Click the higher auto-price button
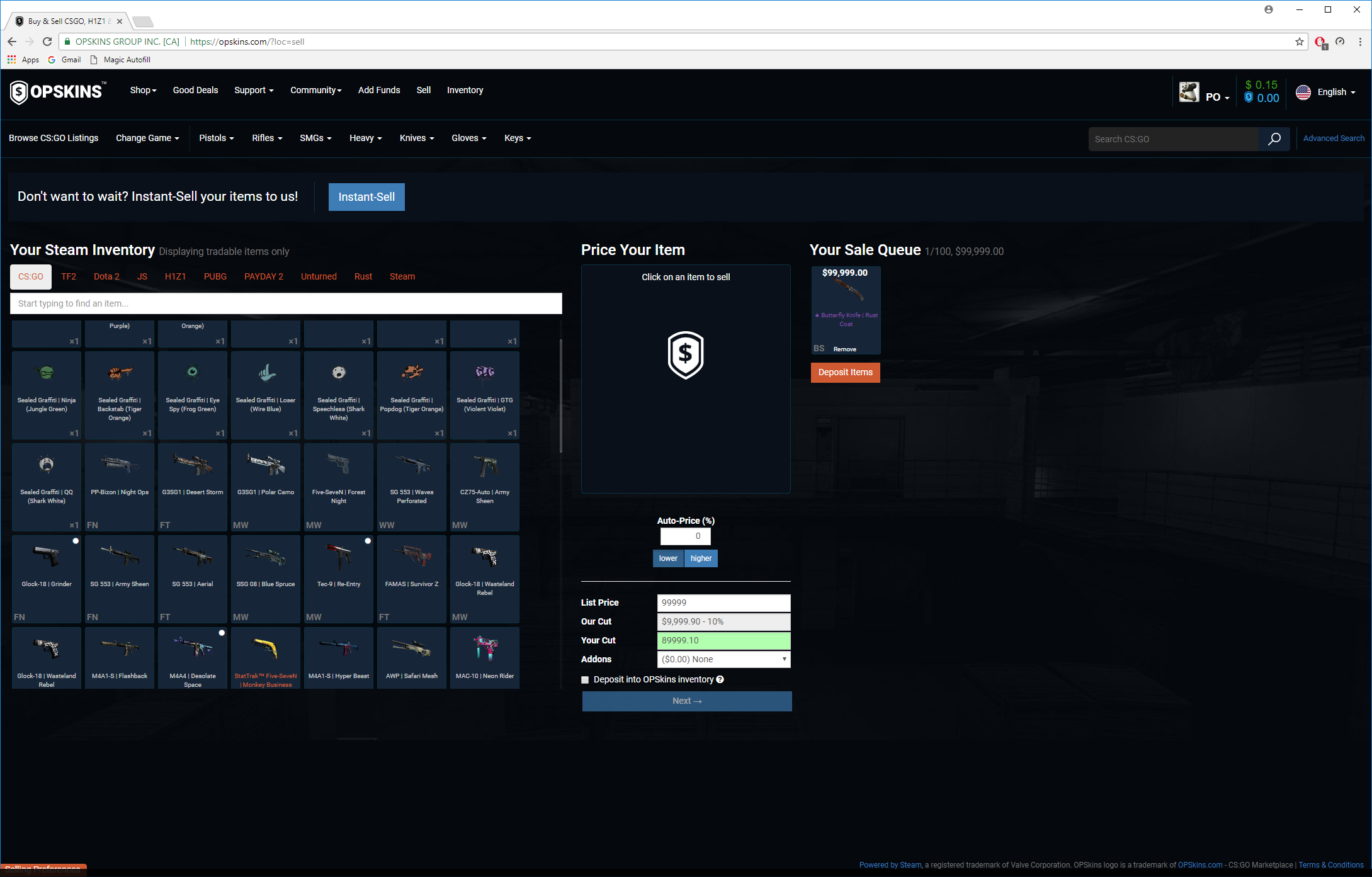1372x877 pixels. pyautogui.click(x=701, y=558)
